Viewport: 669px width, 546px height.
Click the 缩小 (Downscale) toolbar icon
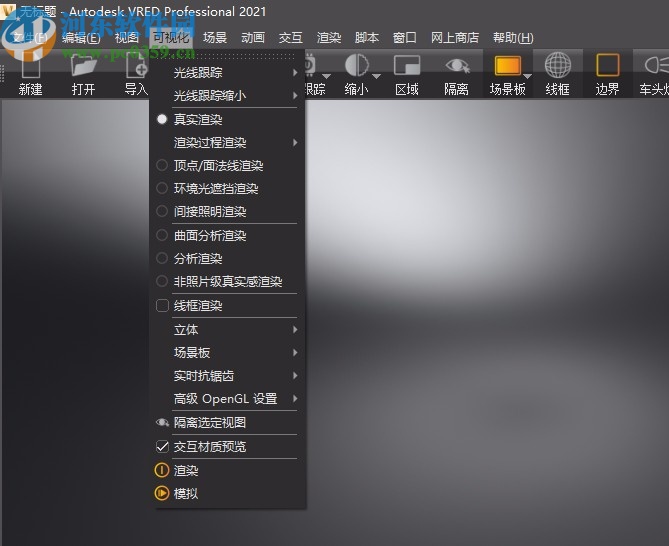(x=356, y=65)
